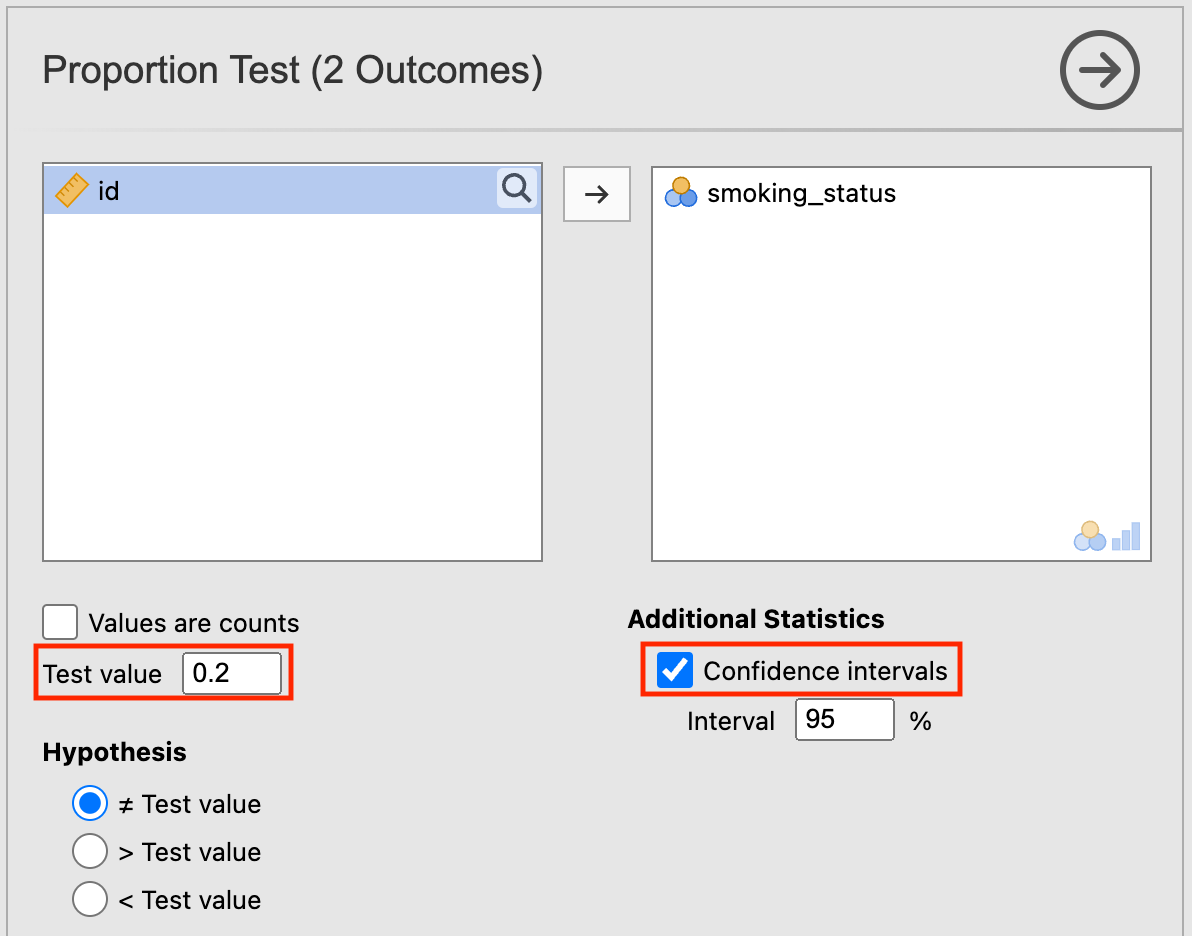Select the ≠ Test value hypothesis
This screenshot has width=1192, height=936.
[x=90, y=804]
